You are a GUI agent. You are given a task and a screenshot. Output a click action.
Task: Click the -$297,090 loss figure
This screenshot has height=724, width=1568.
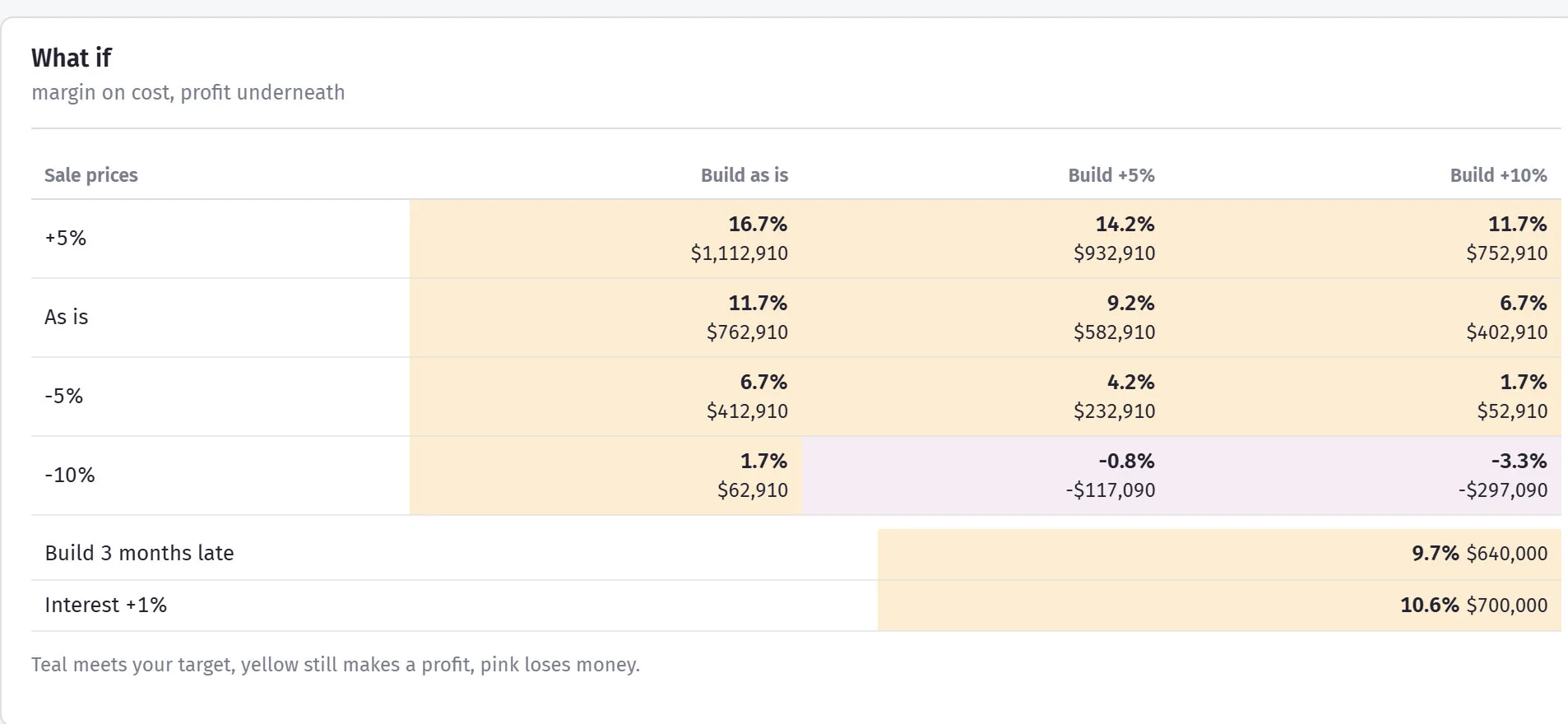point(1503,490)
